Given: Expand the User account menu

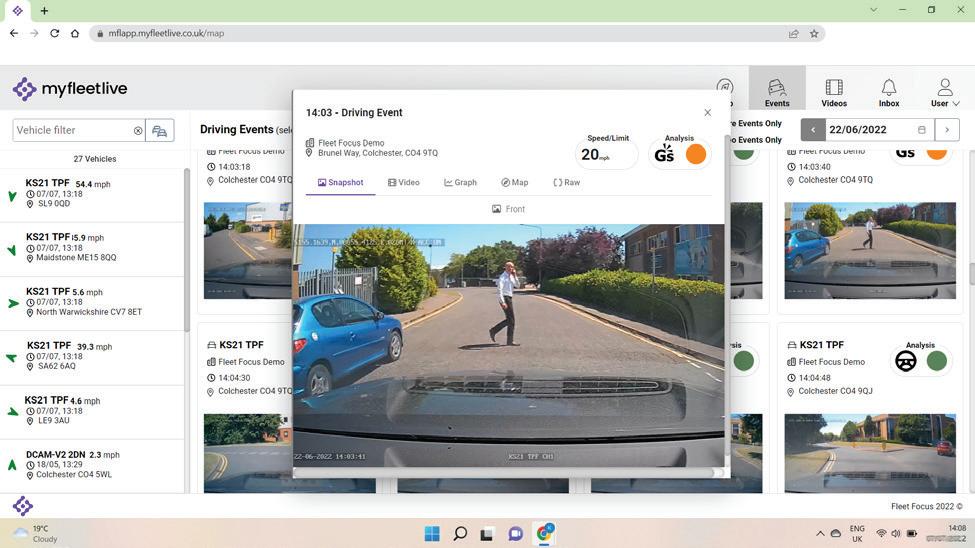Looking at the screenshot, I should tap(945, 92).
